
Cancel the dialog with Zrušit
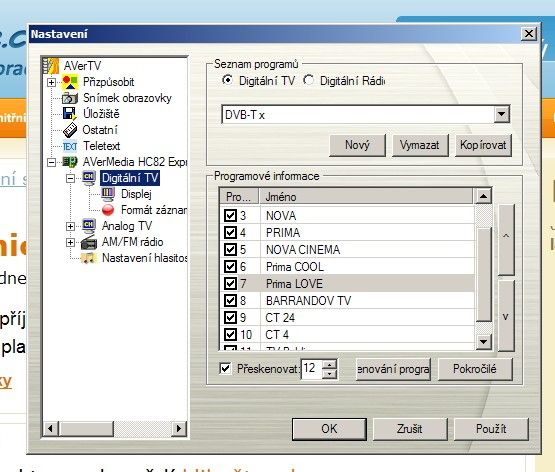pos(410,429)
